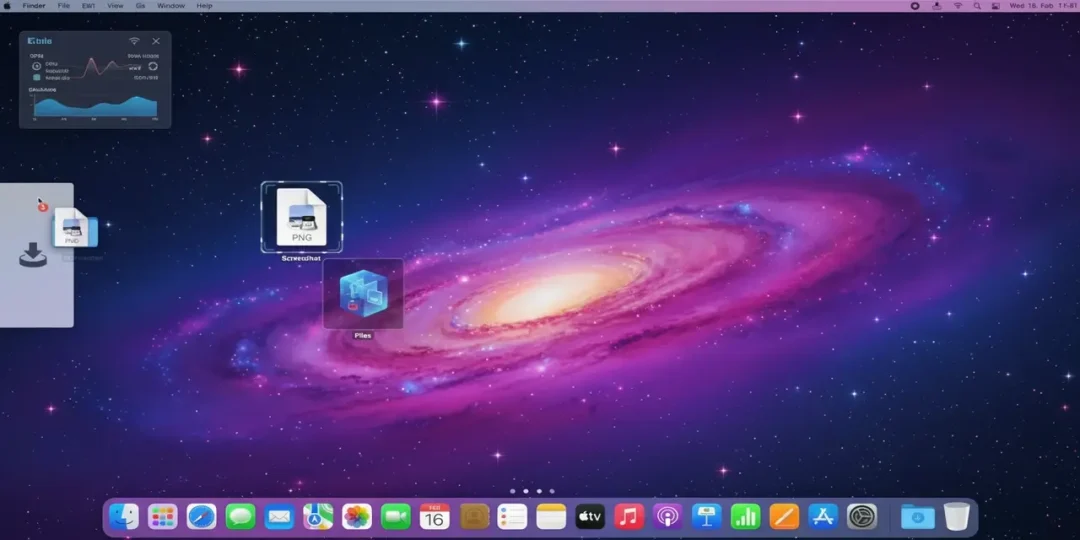Open the brown Contacts icon in Dock
The height and width of the screenshot is (540, 1080).
475,517
